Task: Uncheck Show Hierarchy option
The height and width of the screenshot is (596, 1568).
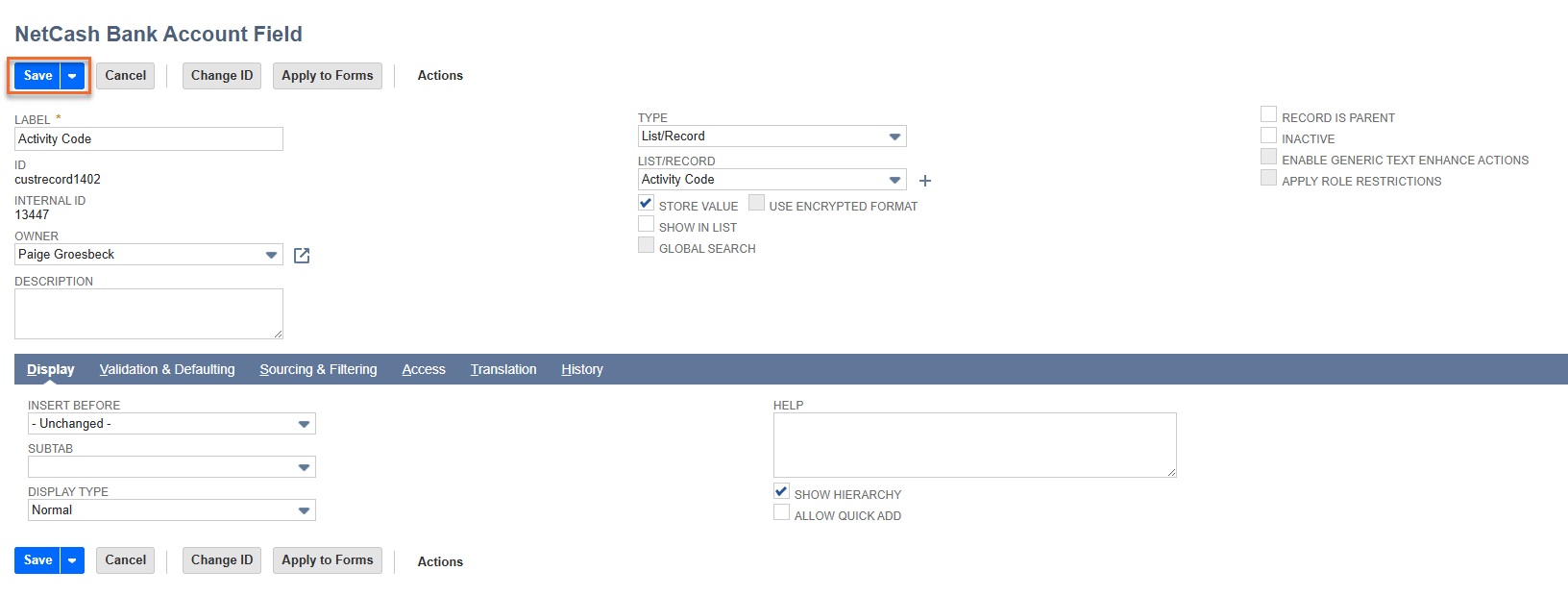Action: click(x=782, y=492)
